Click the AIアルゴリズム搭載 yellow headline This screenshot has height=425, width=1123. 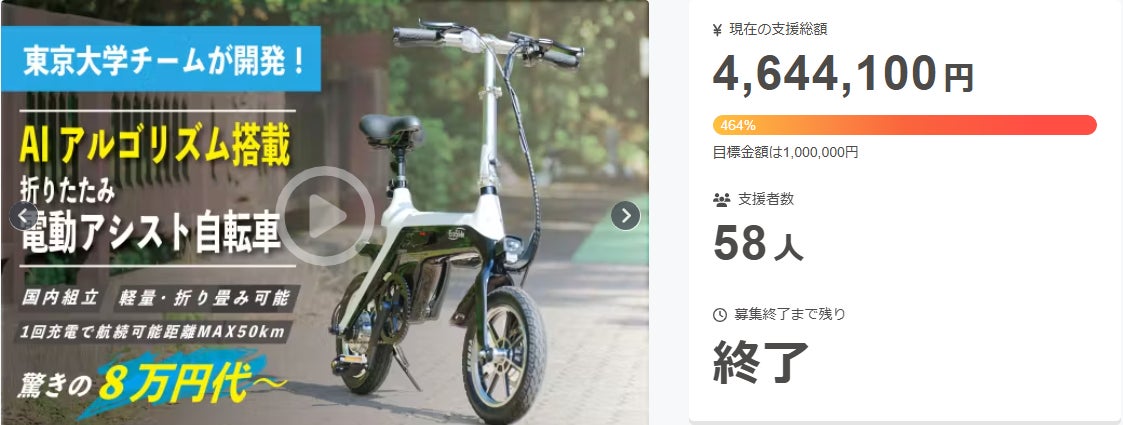coord(155,148)
